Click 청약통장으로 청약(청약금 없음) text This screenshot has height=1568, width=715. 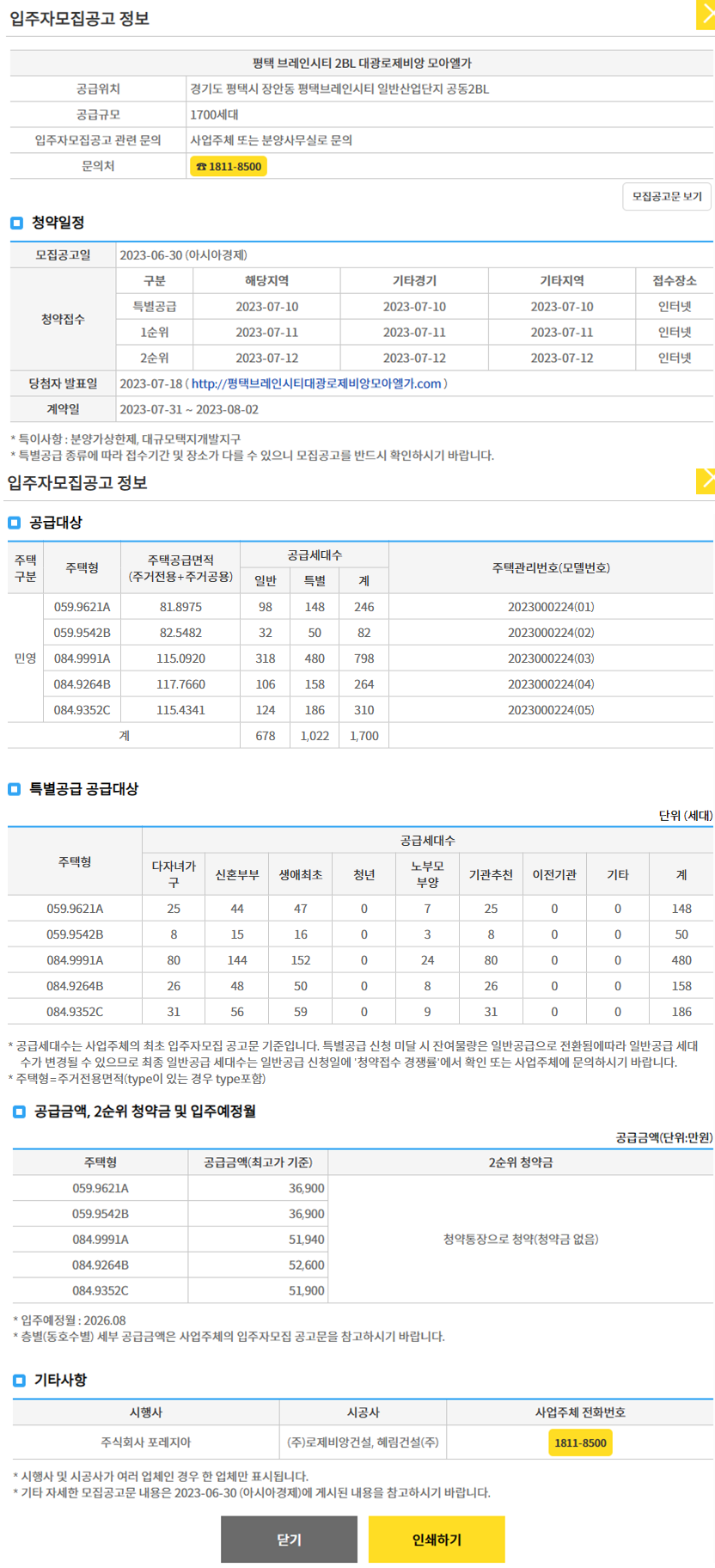pos(521,1239)
